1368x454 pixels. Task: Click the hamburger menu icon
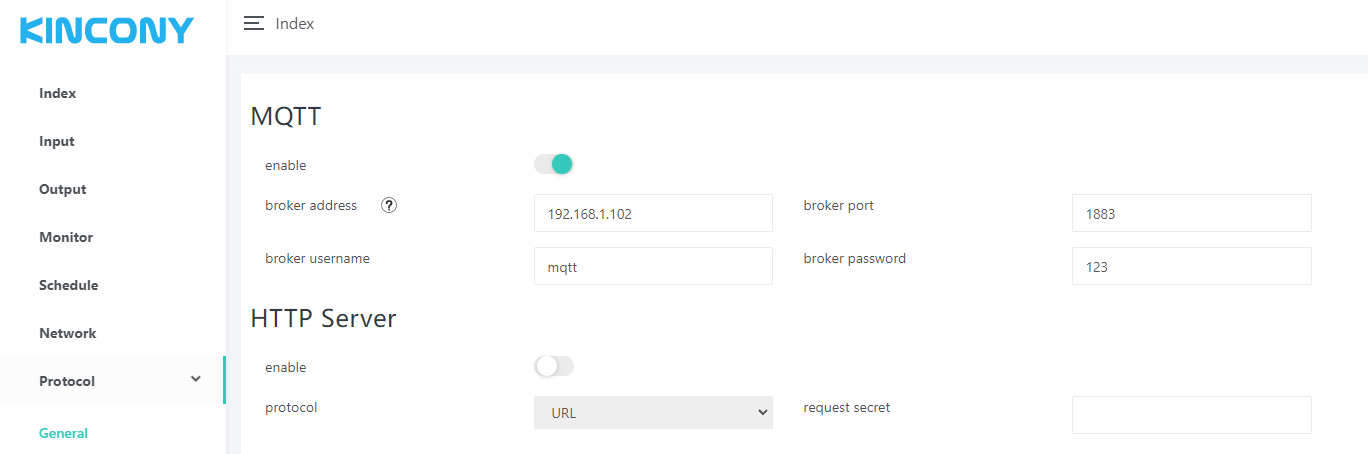pos(254,23)
